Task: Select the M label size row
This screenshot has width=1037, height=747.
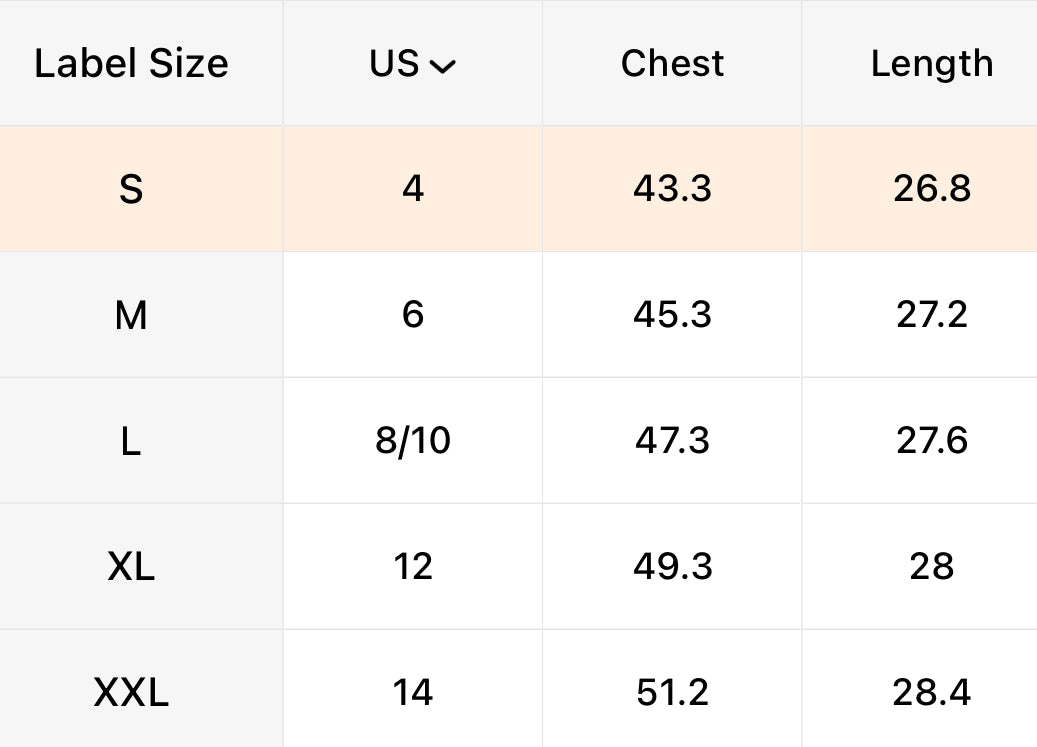Action: click(131, 315)
